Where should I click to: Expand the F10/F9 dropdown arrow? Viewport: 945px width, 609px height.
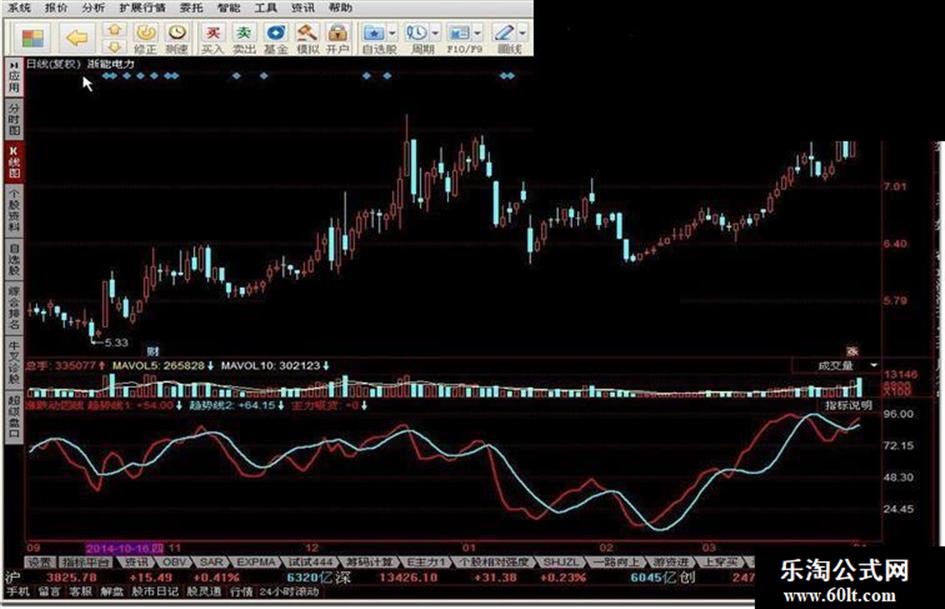coord(478,33)
